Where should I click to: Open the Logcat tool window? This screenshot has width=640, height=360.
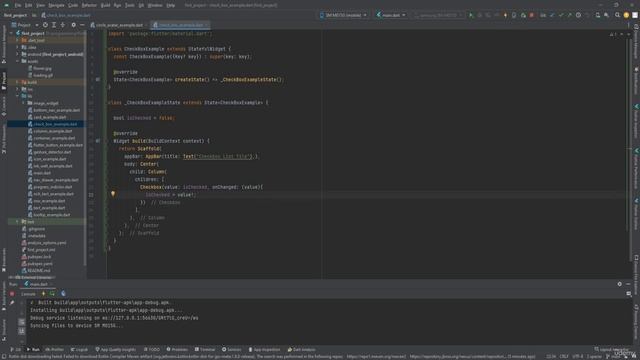click(79, 349)
